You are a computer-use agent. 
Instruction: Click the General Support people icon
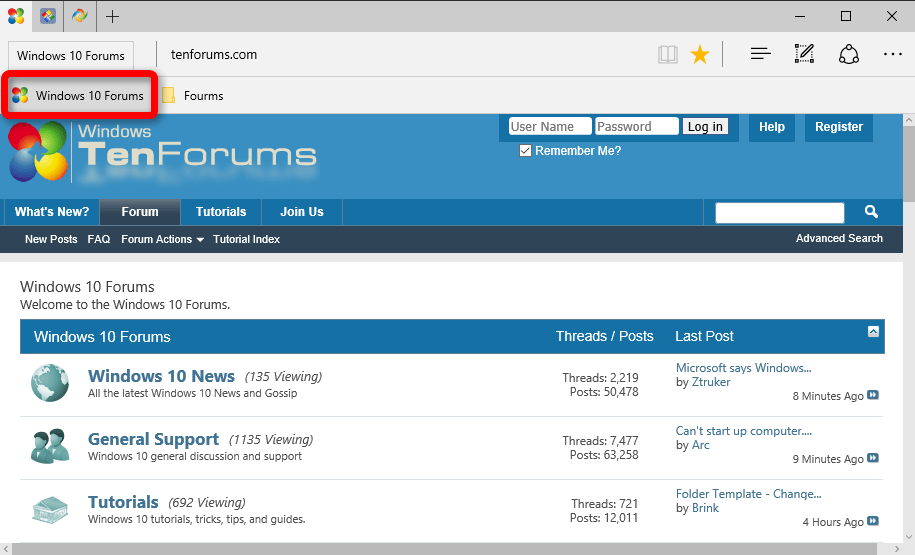[x=50, y=446]
